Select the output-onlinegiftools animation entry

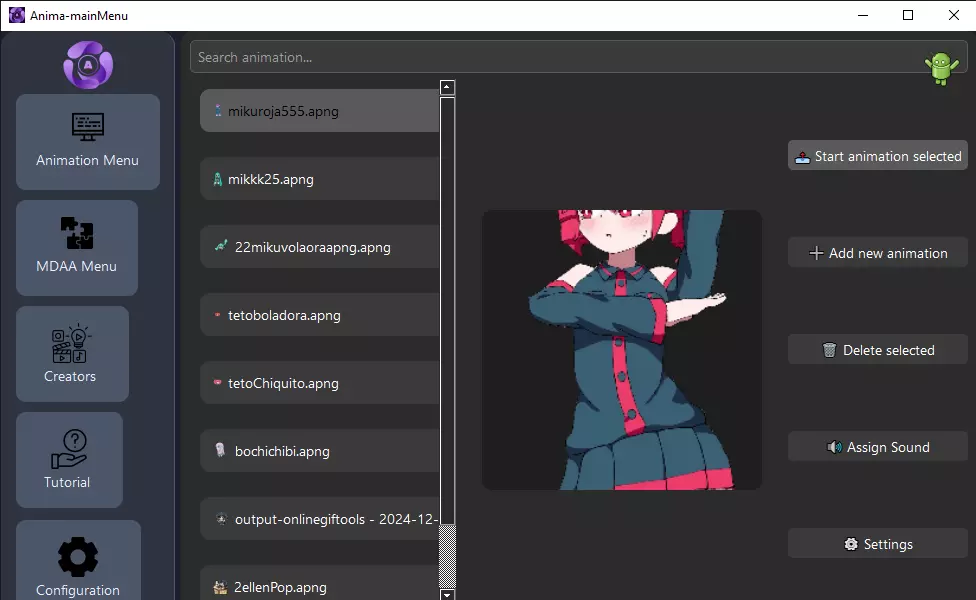coord(319,519)
